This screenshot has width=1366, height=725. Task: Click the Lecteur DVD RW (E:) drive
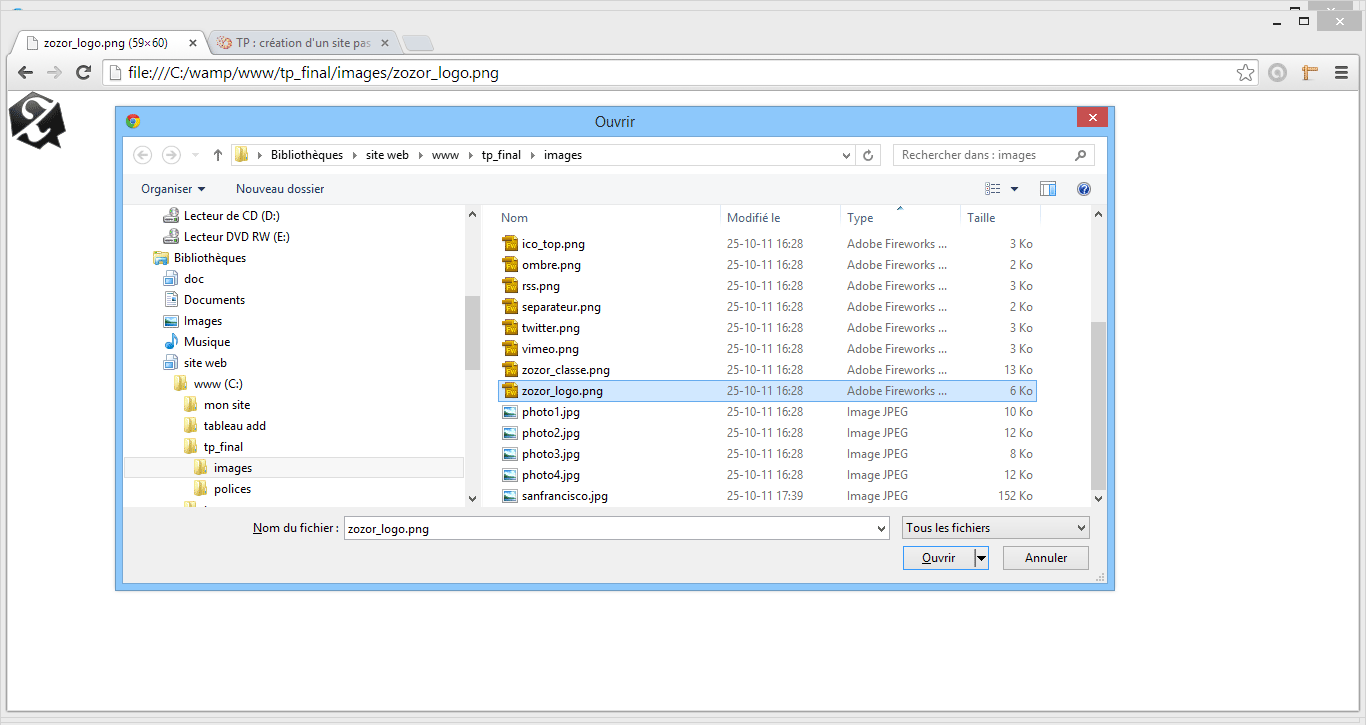[x=236, y=237]
